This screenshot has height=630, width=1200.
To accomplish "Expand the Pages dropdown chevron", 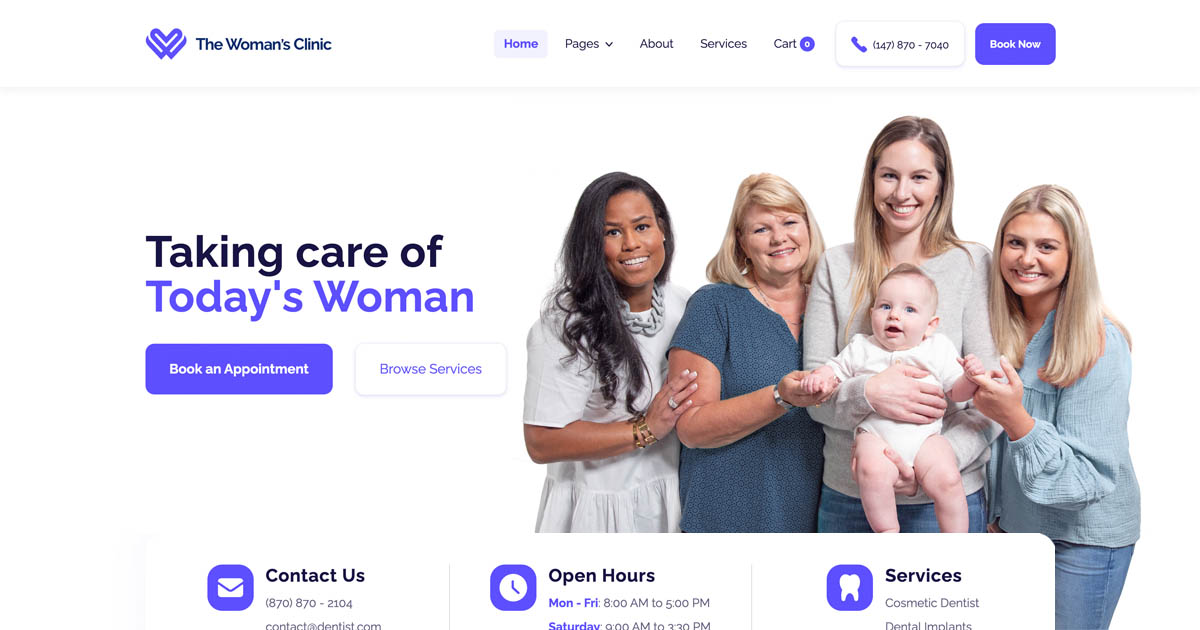I will [609, 45].
